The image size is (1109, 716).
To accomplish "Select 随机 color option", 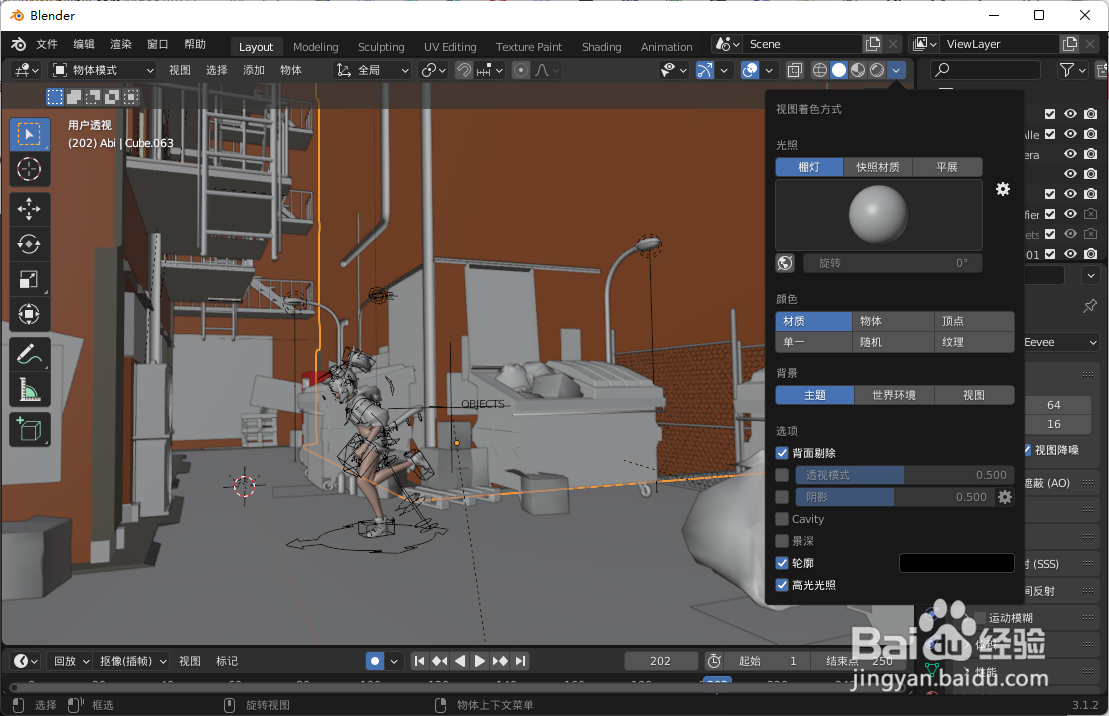I will tap(893, 342).
